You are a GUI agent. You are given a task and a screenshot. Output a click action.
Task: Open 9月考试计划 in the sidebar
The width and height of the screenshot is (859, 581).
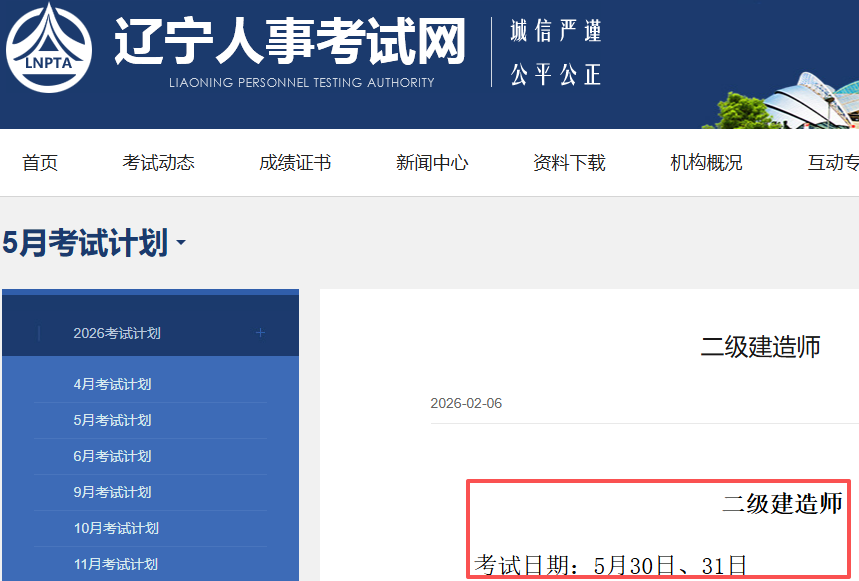tap(112, 492)
